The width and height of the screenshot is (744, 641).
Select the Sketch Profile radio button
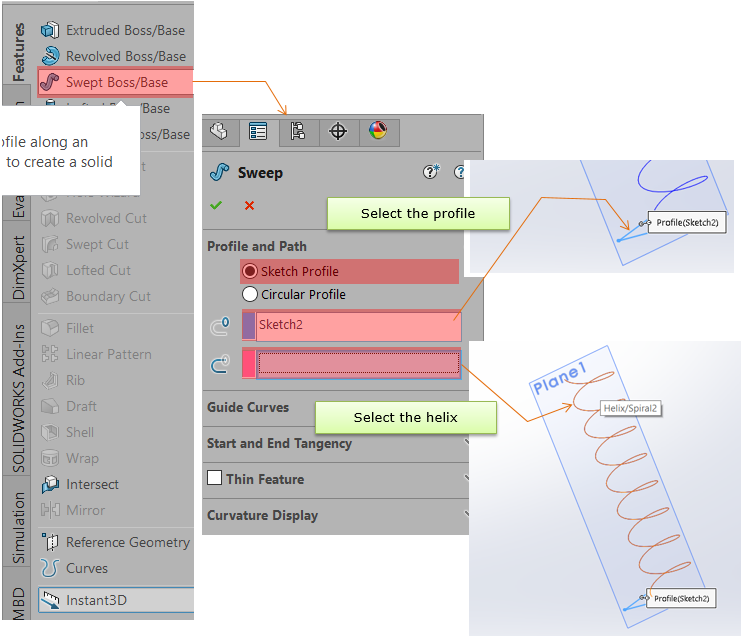[250, 271]
